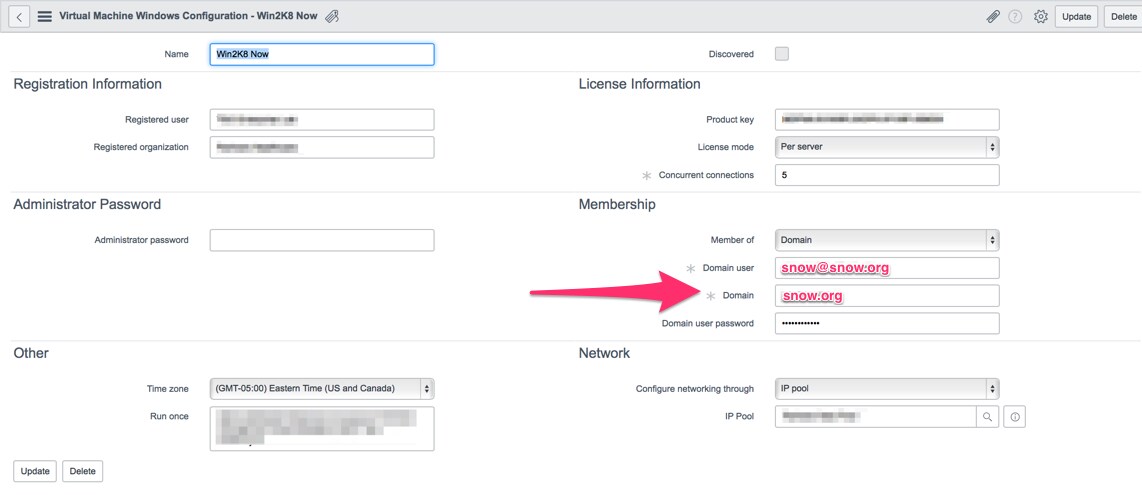The height and width of the screenshot is (495, 1142).
Task: Click the top Update button
Action: (x=1076, y=17)
